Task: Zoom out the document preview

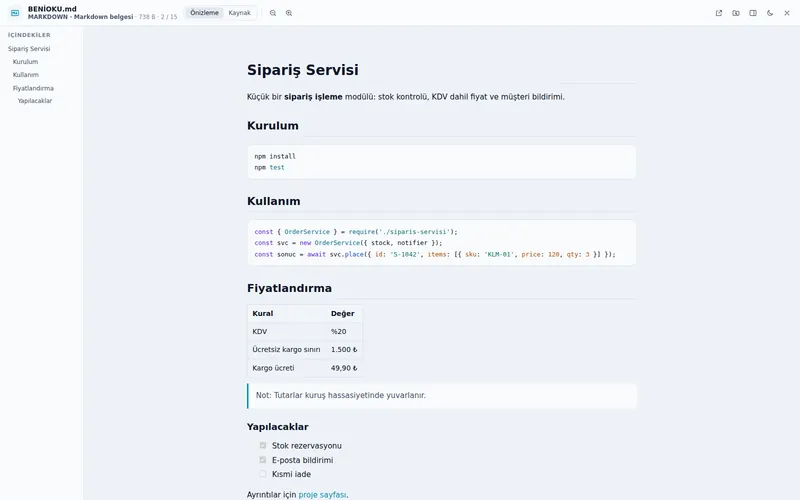Action: pos(273,13)
